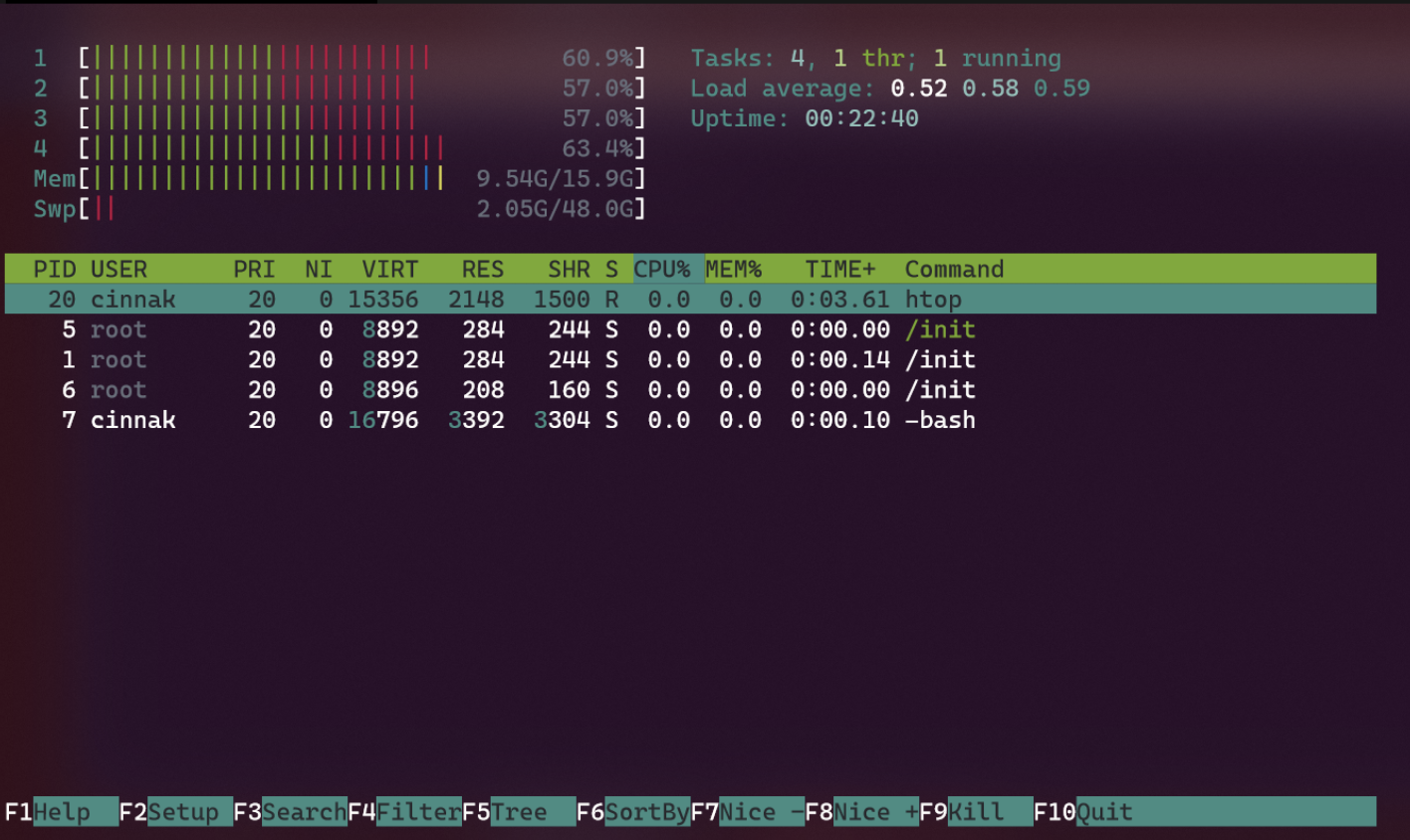Click the 2.05G/48.0G swap value

click(555, 209)
